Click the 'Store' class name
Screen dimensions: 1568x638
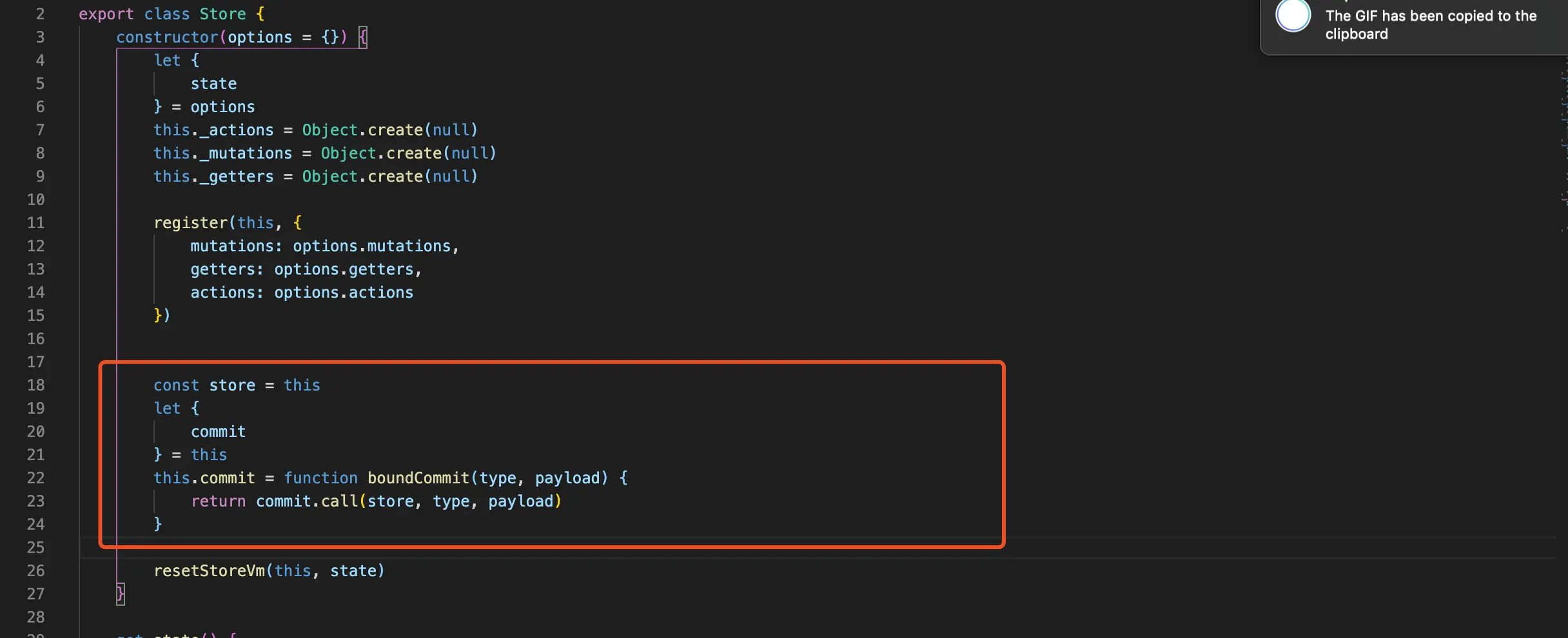pos(222,14)
